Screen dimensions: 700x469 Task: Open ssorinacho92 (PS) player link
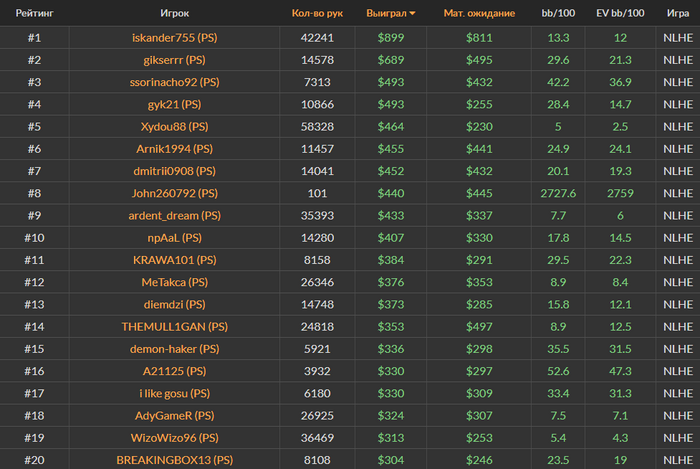175,82
